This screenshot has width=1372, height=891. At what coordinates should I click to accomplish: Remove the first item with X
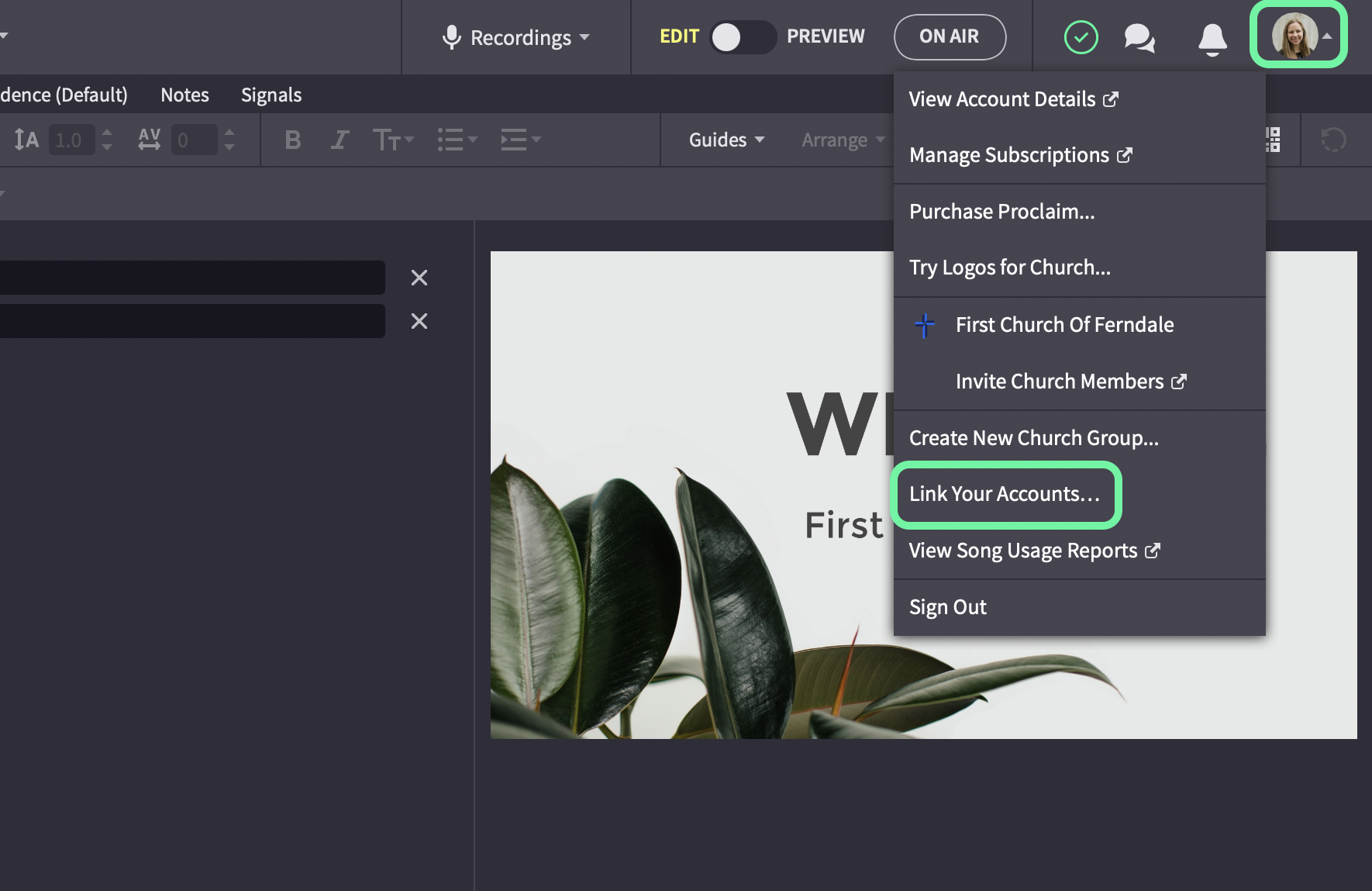tap(419, 278)
